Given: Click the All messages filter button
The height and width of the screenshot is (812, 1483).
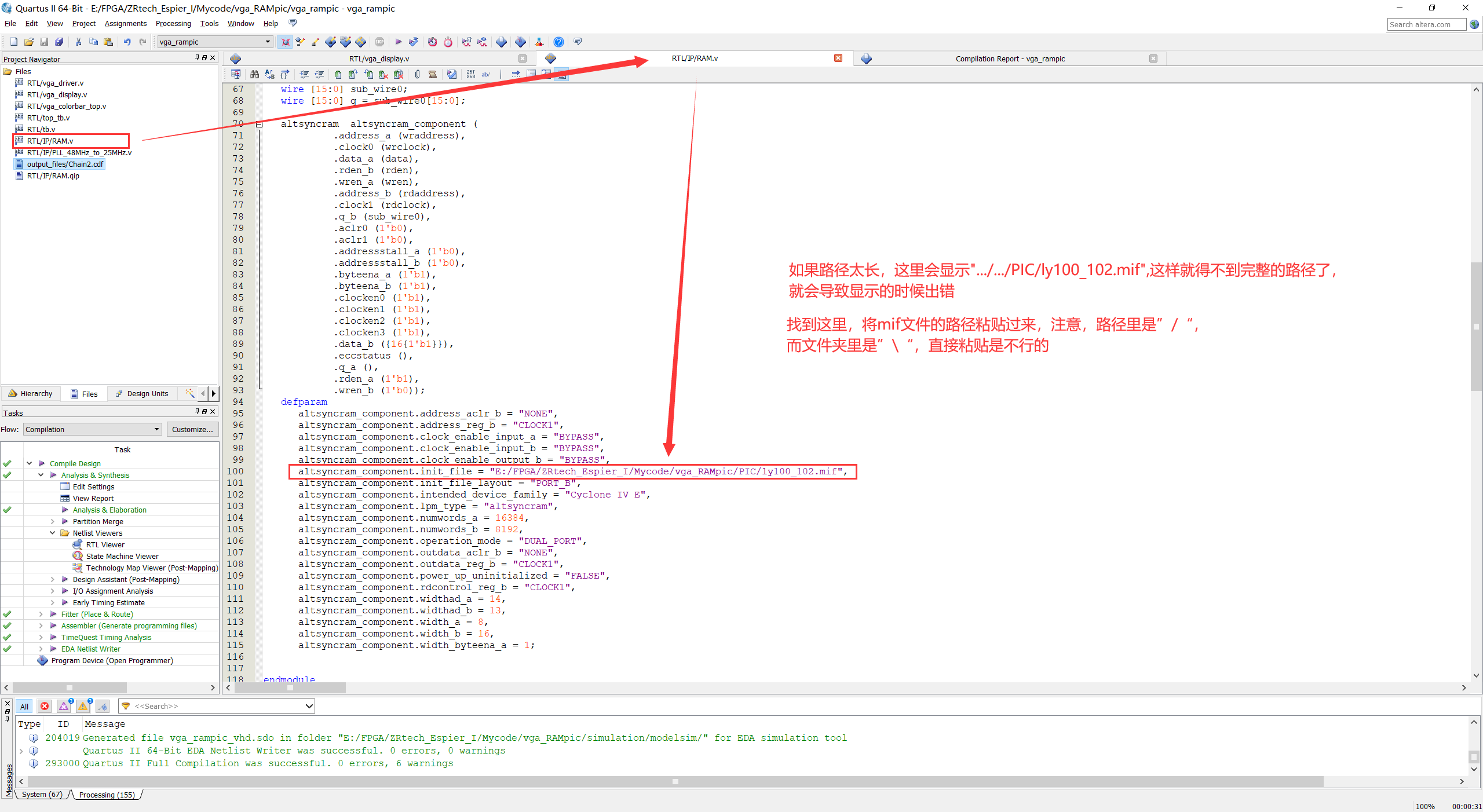Looking at the screenshot, I should pos(24,706).
